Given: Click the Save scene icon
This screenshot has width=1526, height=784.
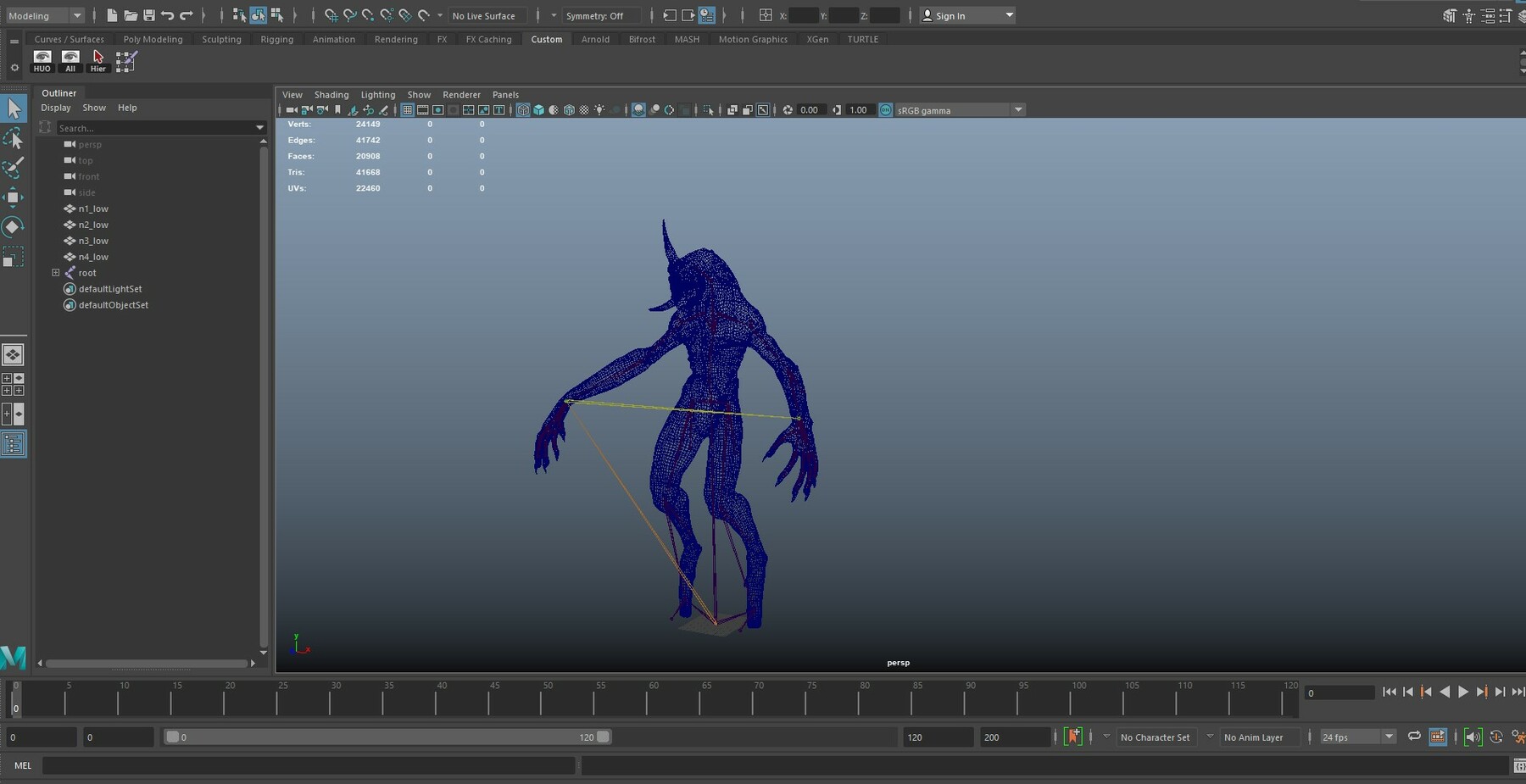Looking at the screenshot, I should pos(149,15).
